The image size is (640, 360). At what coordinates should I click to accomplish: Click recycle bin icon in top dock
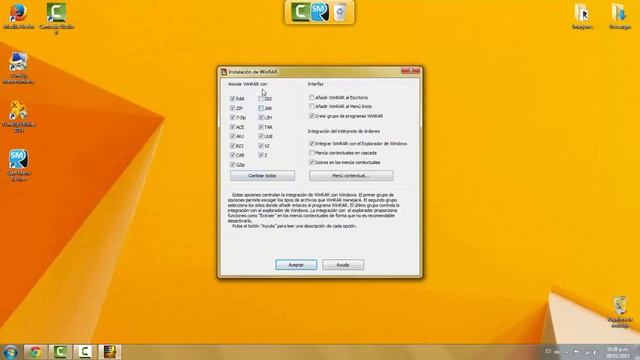[x=340, y=12]
